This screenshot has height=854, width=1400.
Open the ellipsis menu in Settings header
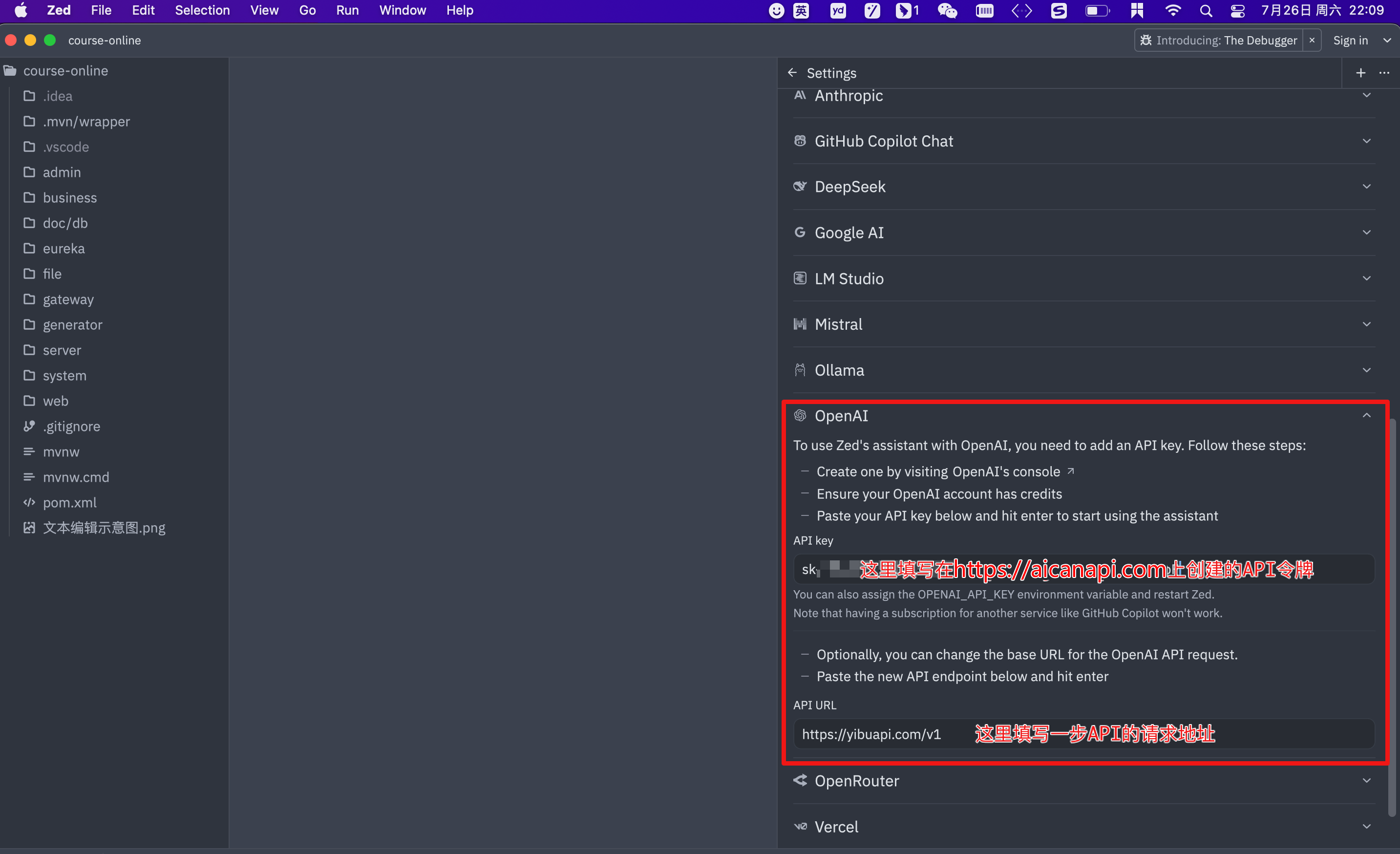[1384, 73]
